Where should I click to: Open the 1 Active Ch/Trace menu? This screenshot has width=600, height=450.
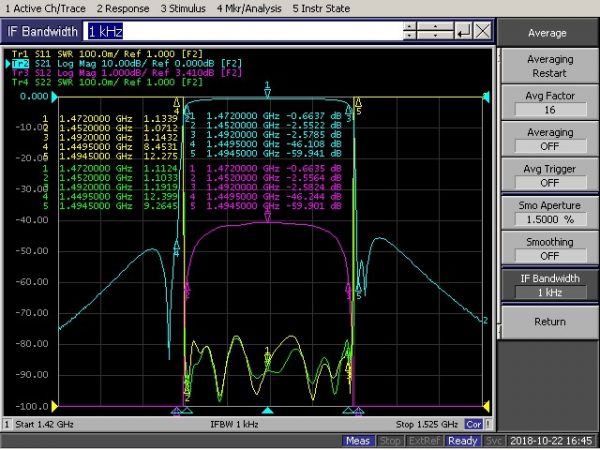point(46,8)
